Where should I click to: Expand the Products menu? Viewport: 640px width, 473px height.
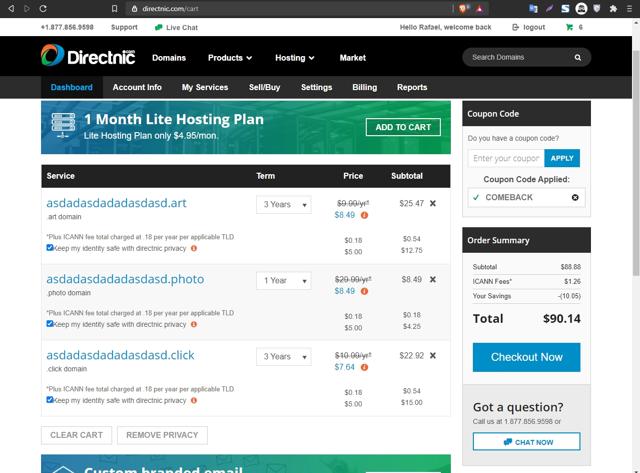[230, 58]
